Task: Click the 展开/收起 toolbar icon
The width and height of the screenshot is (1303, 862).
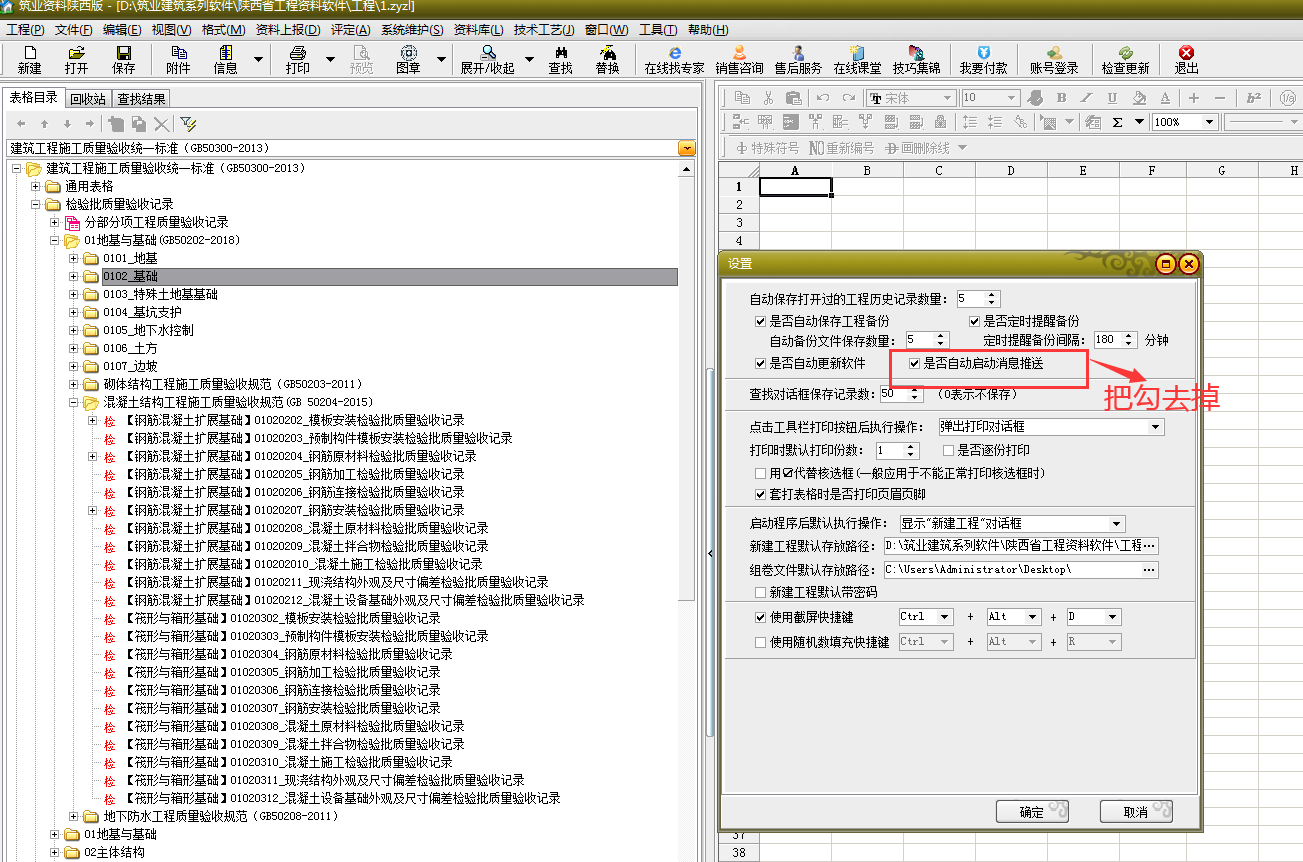Action: pos(488,60)
